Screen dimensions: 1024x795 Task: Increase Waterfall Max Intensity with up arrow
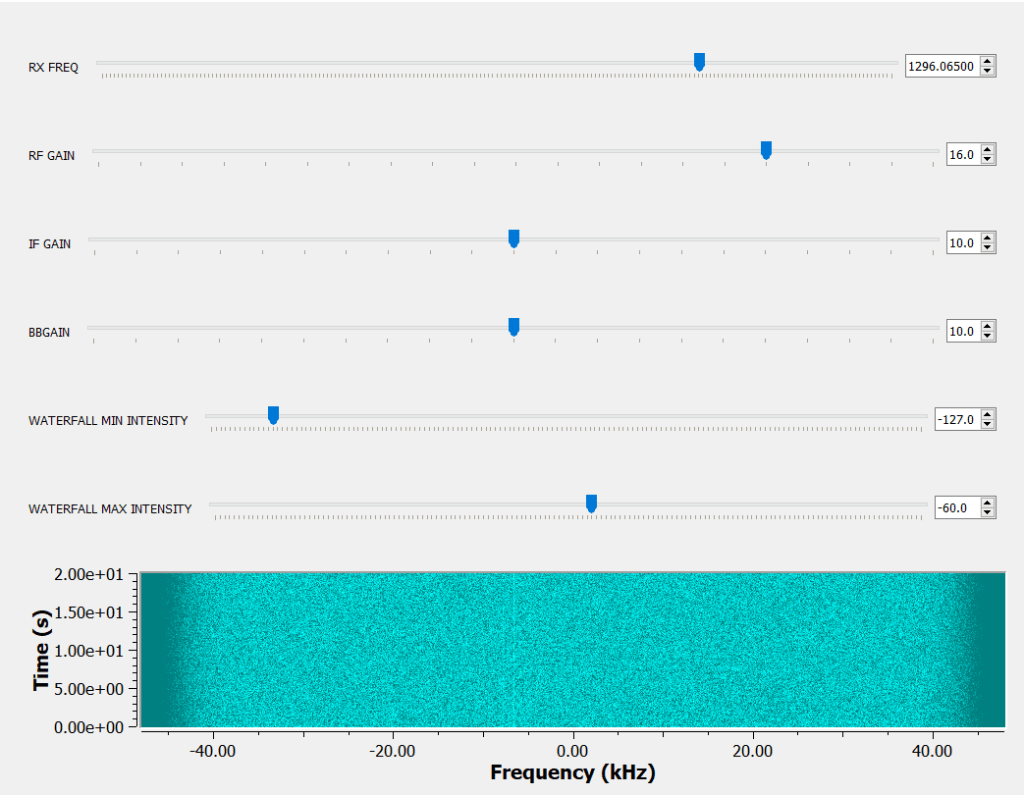coord(988,503)
